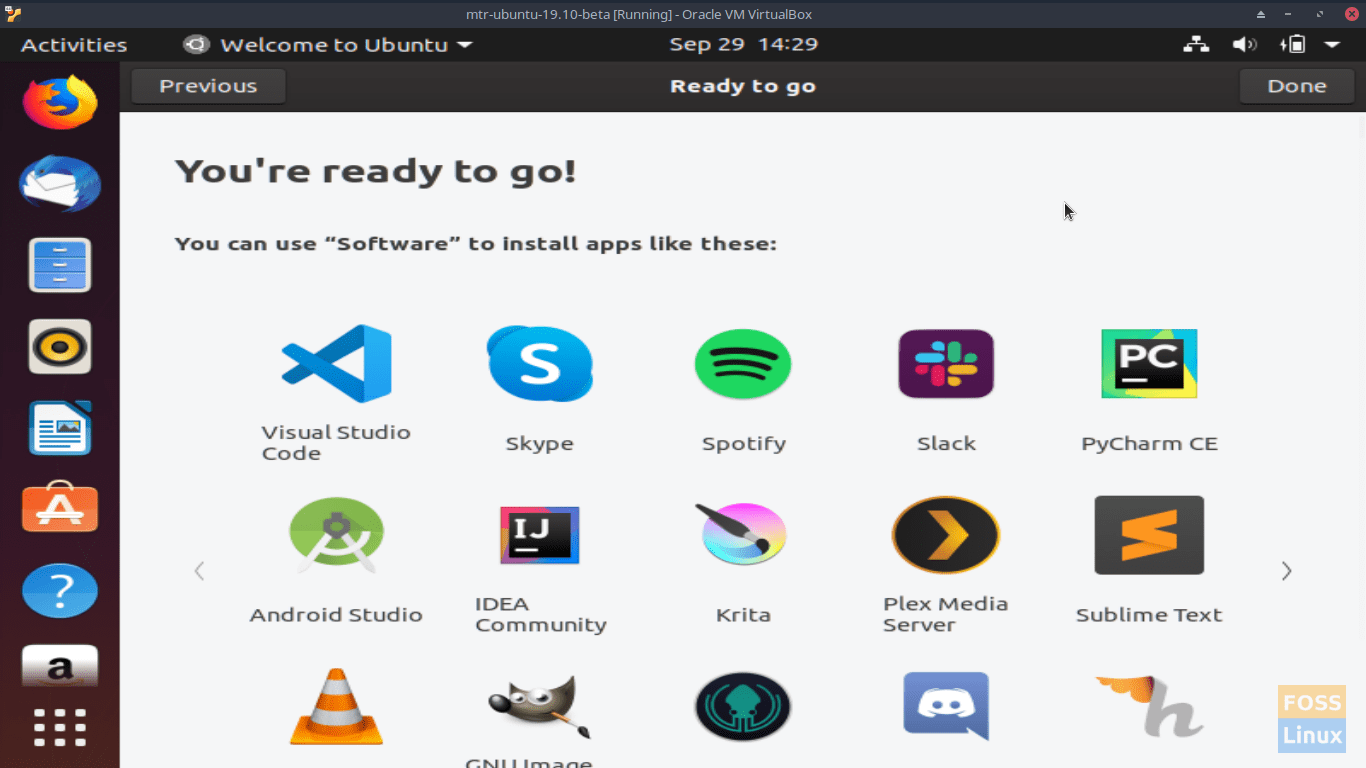Screen dimensions: 1366x768
Task: Launch LibreOffice Writer from the dock
Action: [60, 428]
